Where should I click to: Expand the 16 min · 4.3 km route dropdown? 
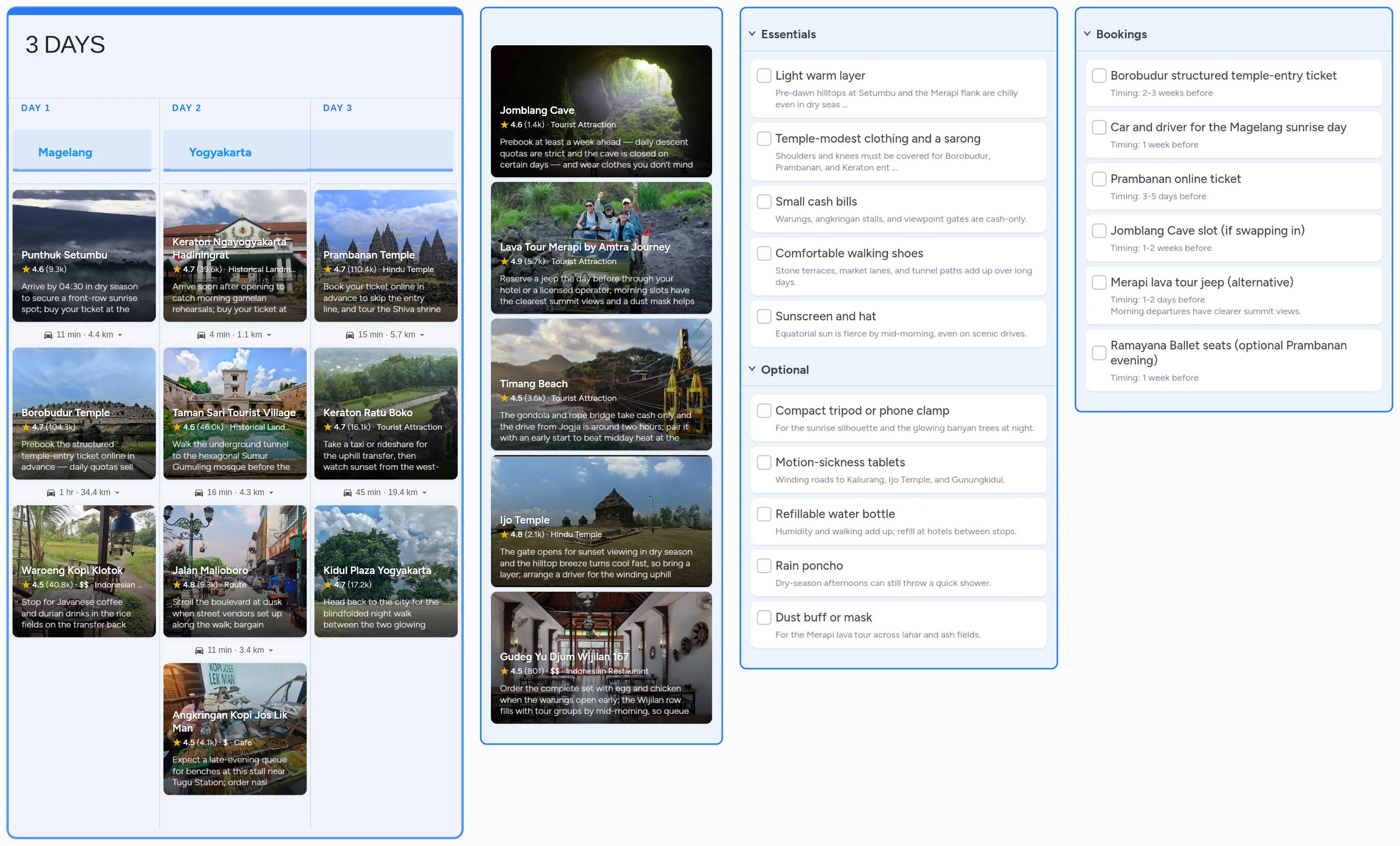click(x=271, y=493)
